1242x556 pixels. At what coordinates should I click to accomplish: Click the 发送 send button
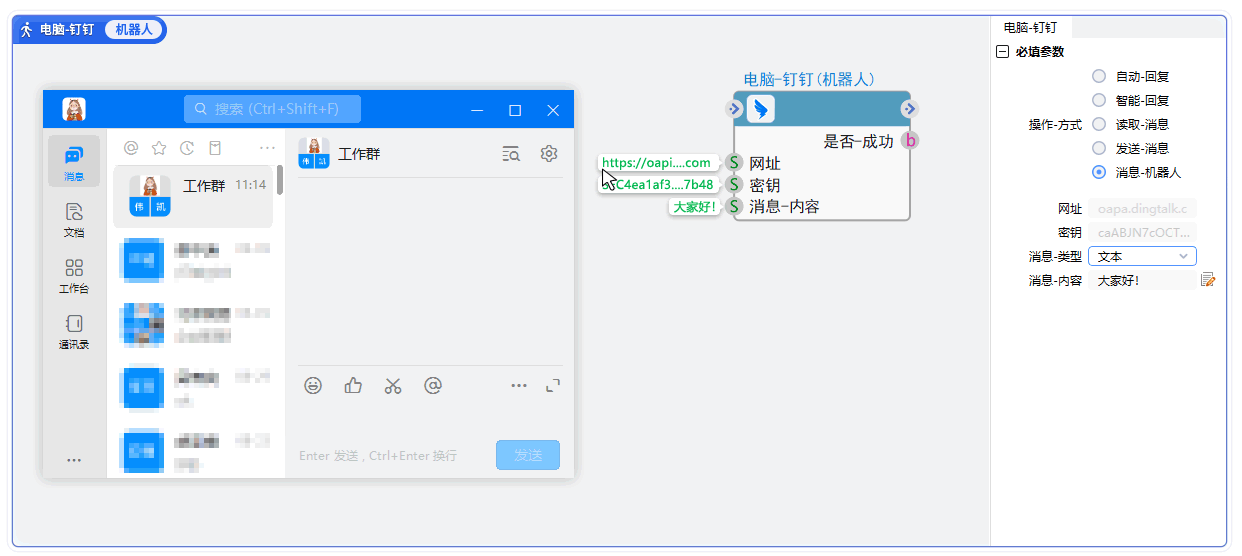[x=527, y=455]
